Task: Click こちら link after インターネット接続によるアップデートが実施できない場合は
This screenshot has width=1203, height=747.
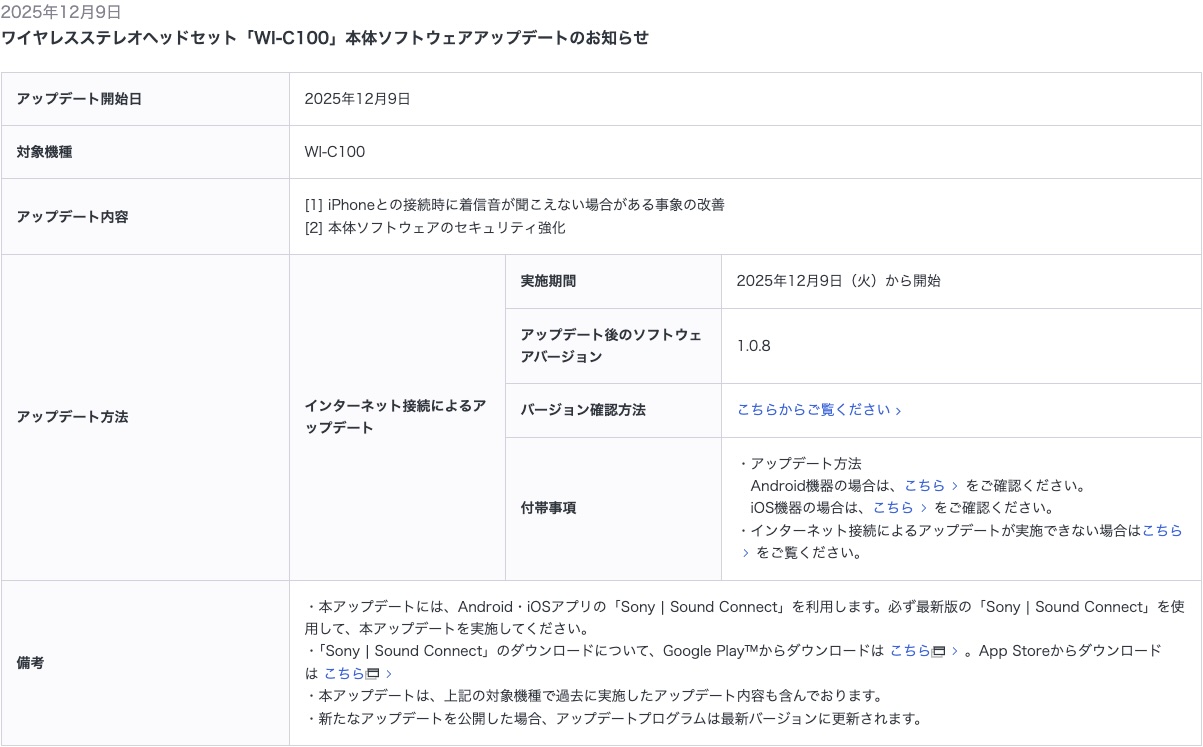Action: coord(1161,531)
